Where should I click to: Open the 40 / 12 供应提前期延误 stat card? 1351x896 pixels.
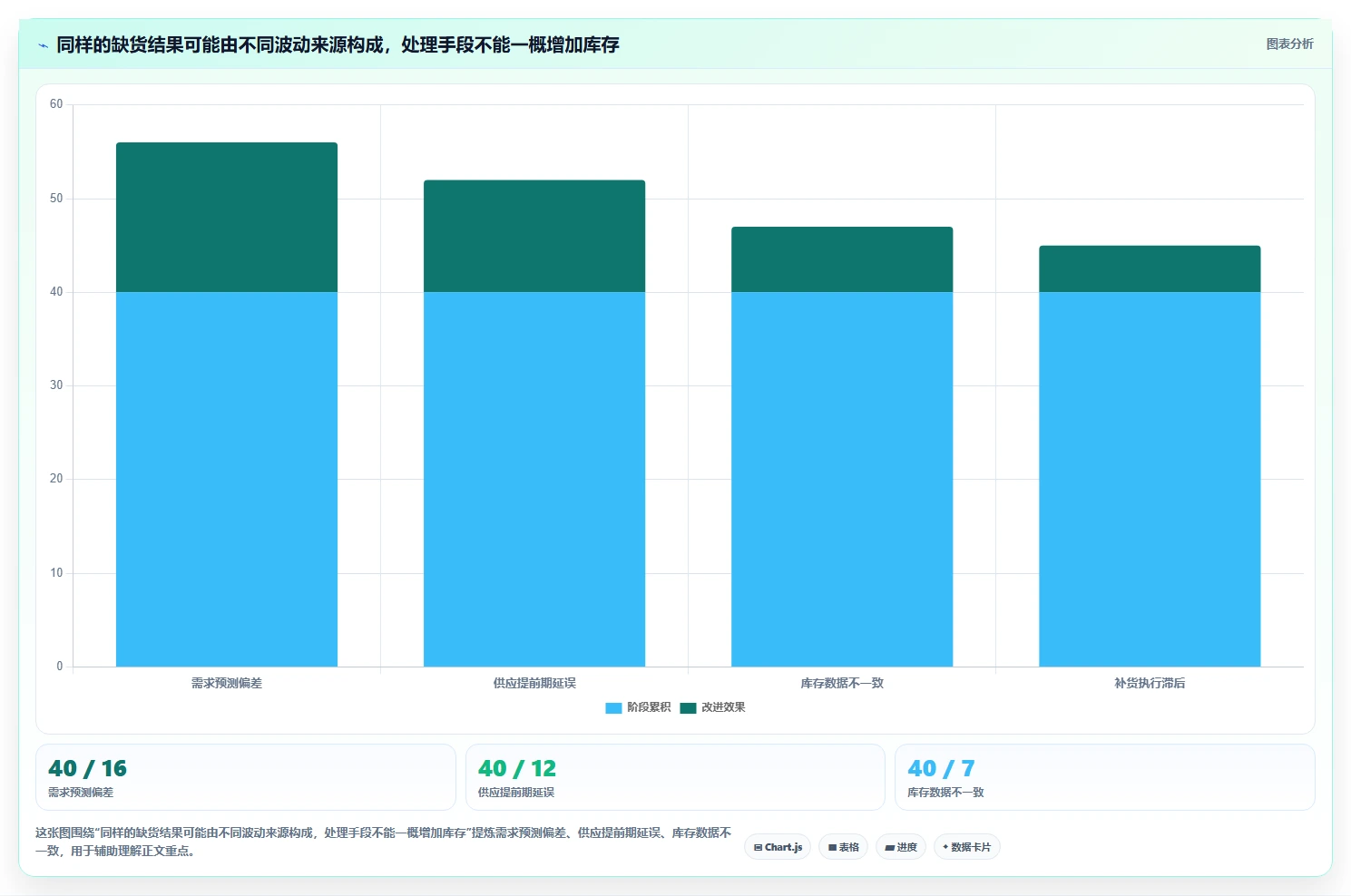click(x=675, y=777)
